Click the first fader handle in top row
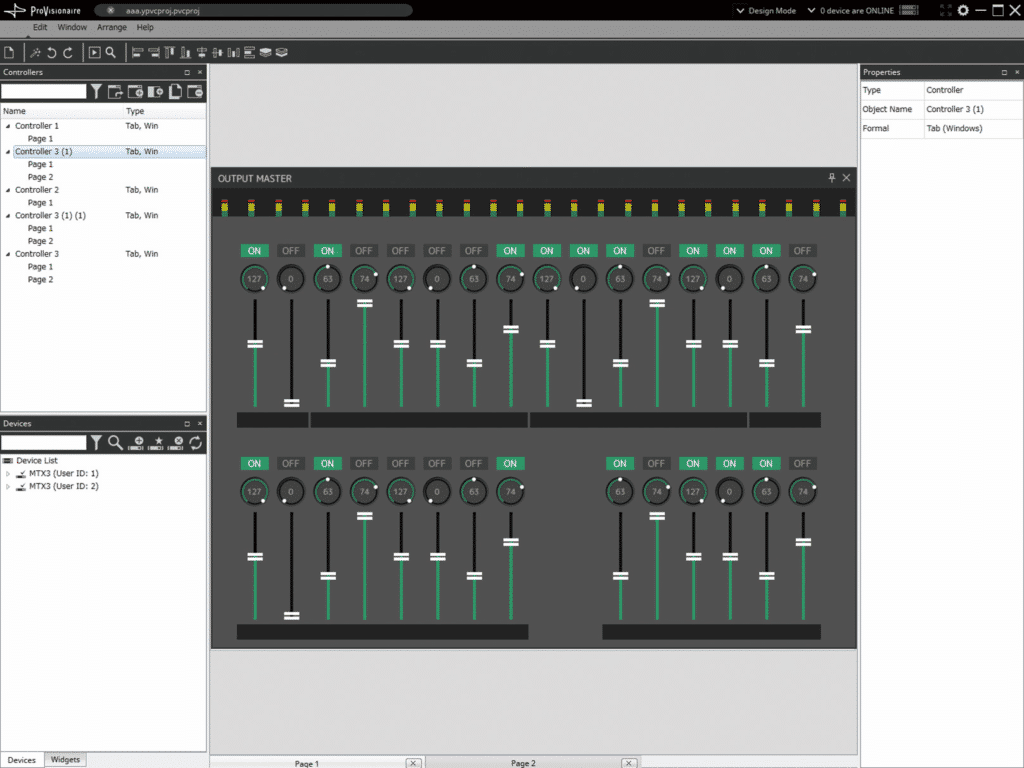The width and height of the screenshot is (1024, 768). tap(255, 344)
